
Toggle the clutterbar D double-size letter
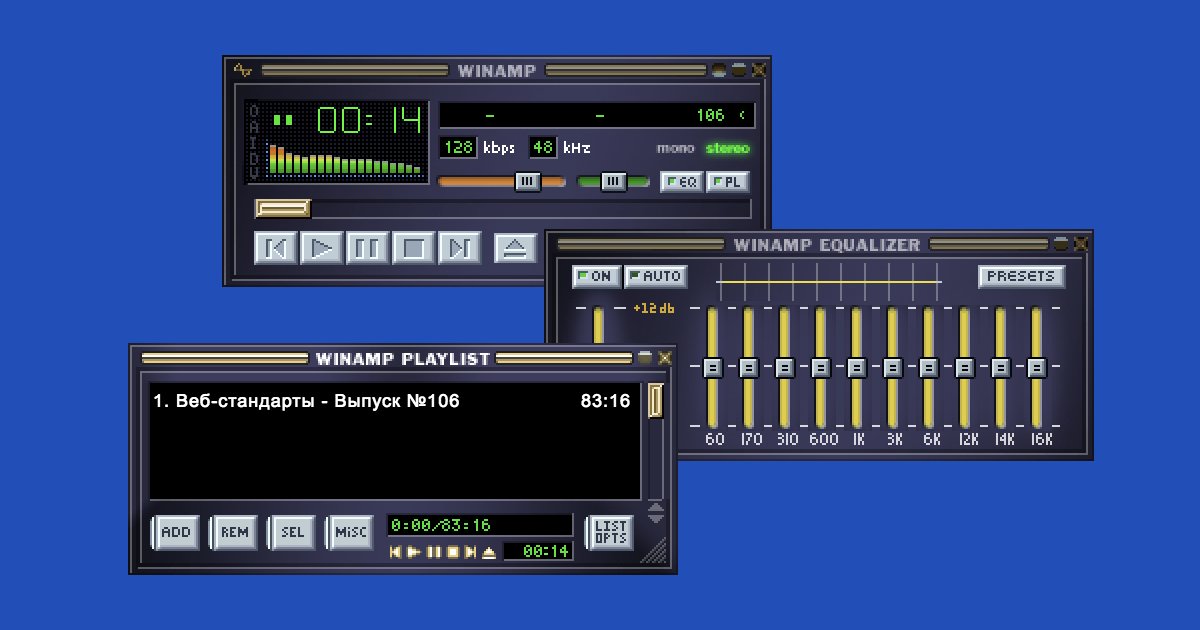(254, 157)
